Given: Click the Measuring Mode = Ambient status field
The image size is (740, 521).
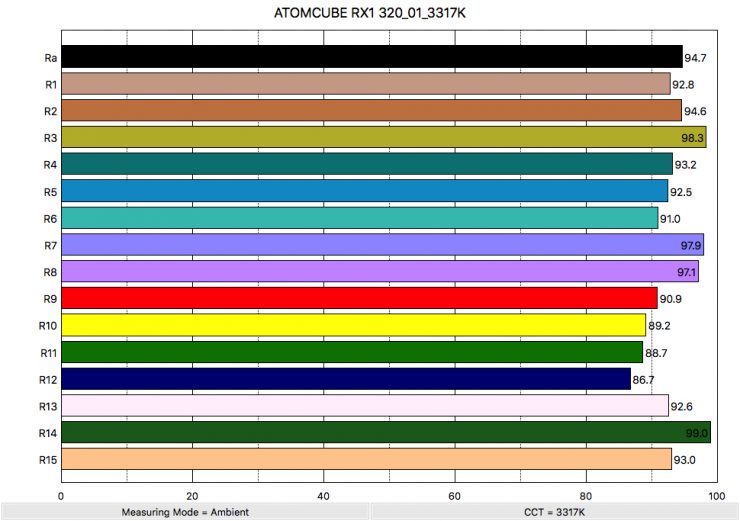Looking at the screenshot, I should coord(184,511).
